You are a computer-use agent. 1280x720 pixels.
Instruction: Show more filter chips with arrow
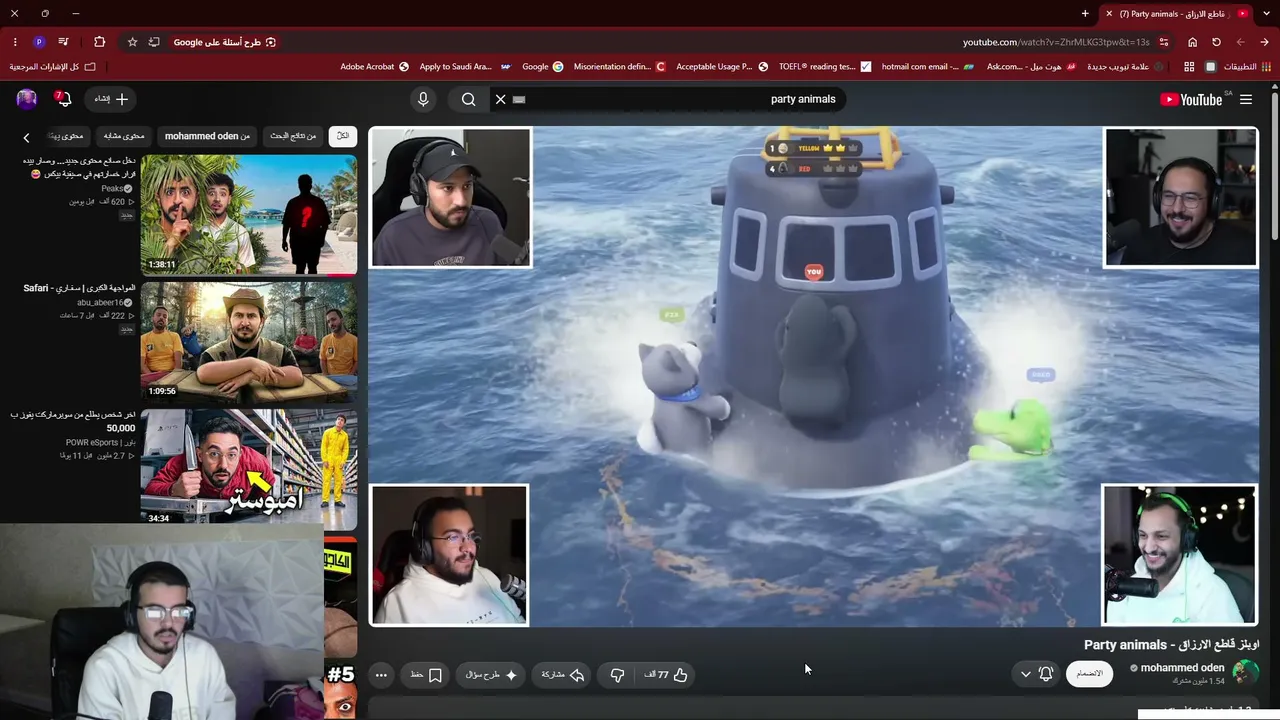click(27, 137)
